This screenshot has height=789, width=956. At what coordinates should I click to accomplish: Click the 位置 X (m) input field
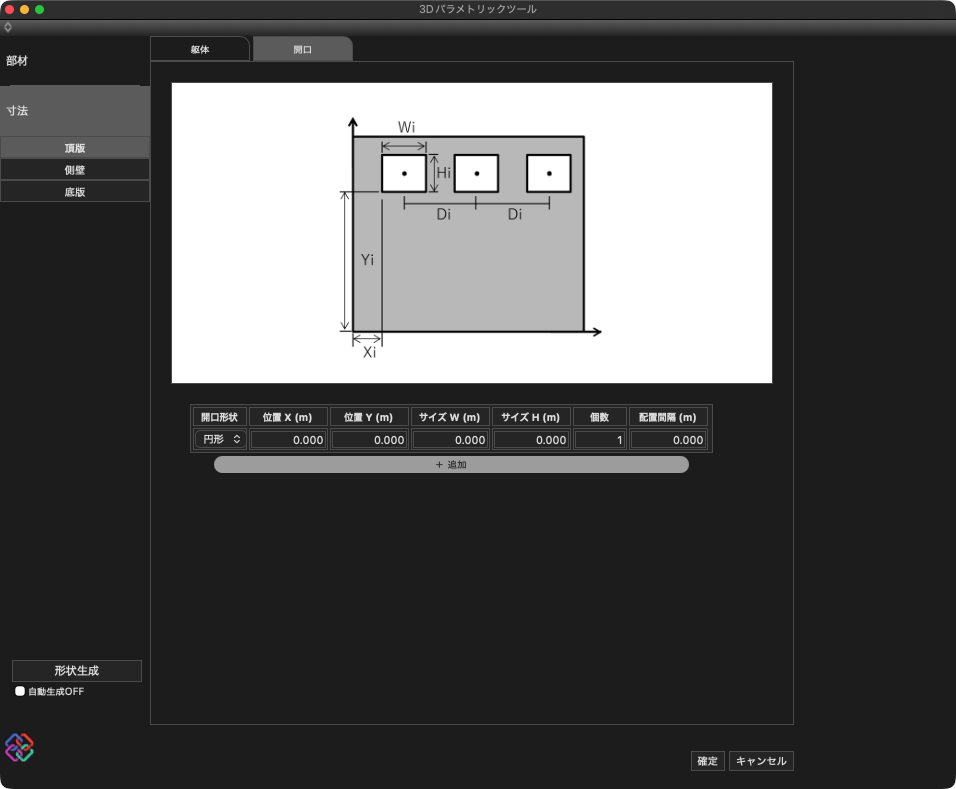click(x=288, y=440)
